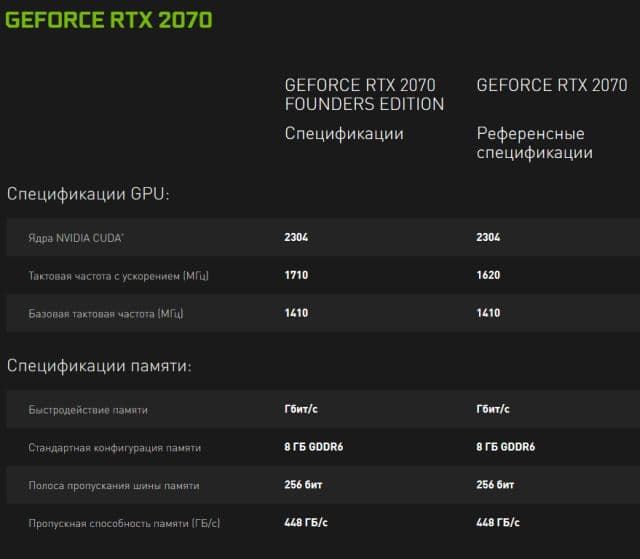This screenshot has width=640, height=559.
Task: Click the GEFORCE RTX 2070 Founders Edition column header
Action: pos(364,94)
